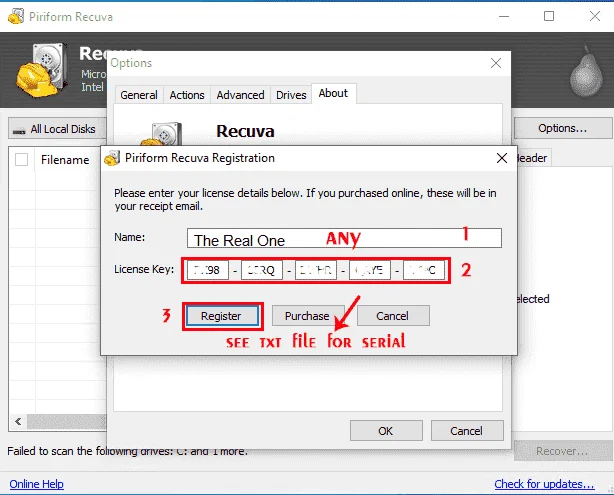Click OK in the Options dialog
This screenshot has width=614, height=495.
pos(386,431)
